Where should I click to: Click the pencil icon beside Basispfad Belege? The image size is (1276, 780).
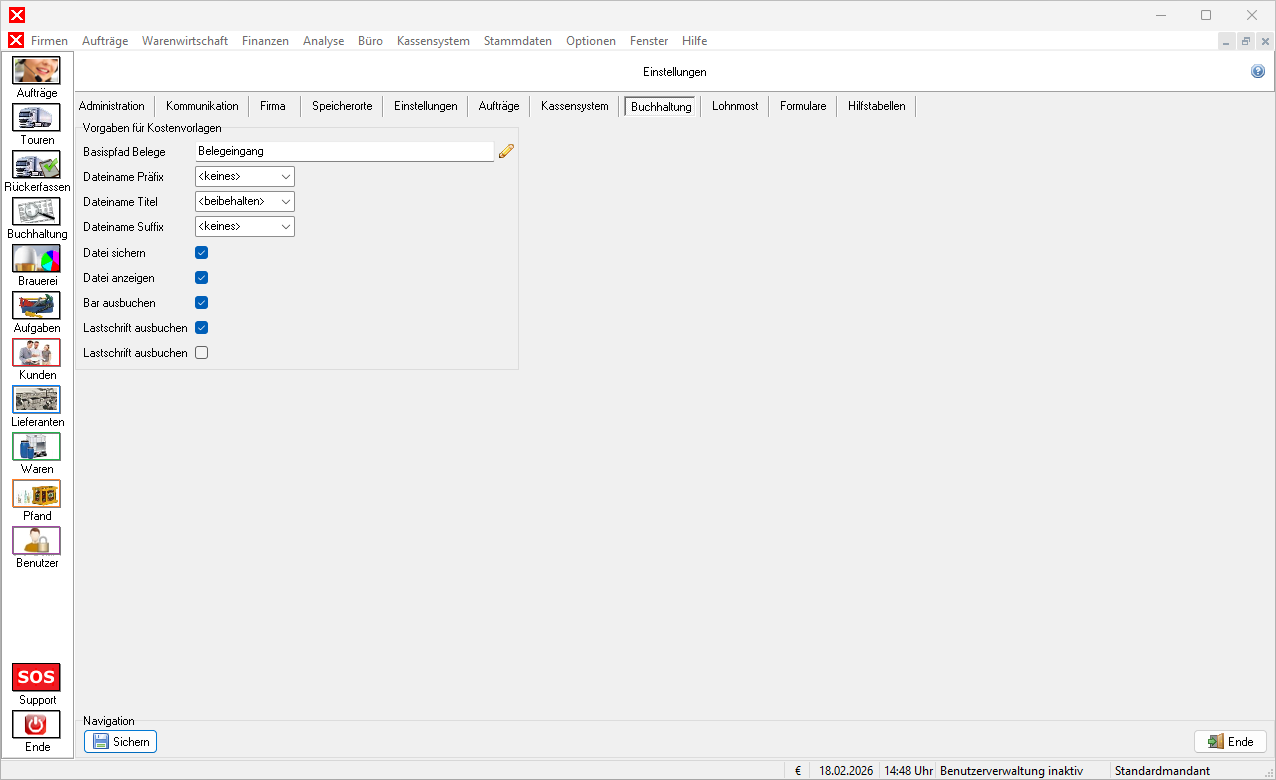[x=506, y=151]
